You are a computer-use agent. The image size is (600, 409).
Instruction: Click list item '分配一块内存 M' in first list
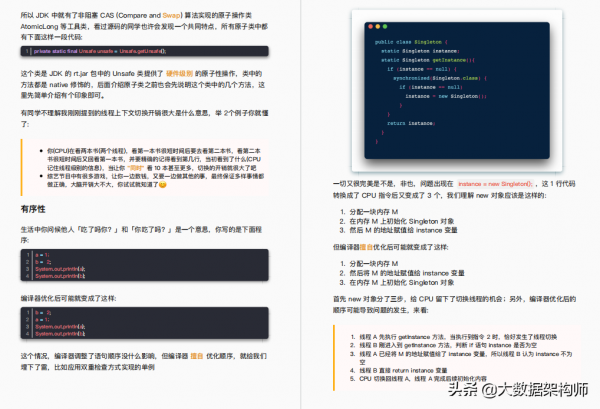click(376, 212)
